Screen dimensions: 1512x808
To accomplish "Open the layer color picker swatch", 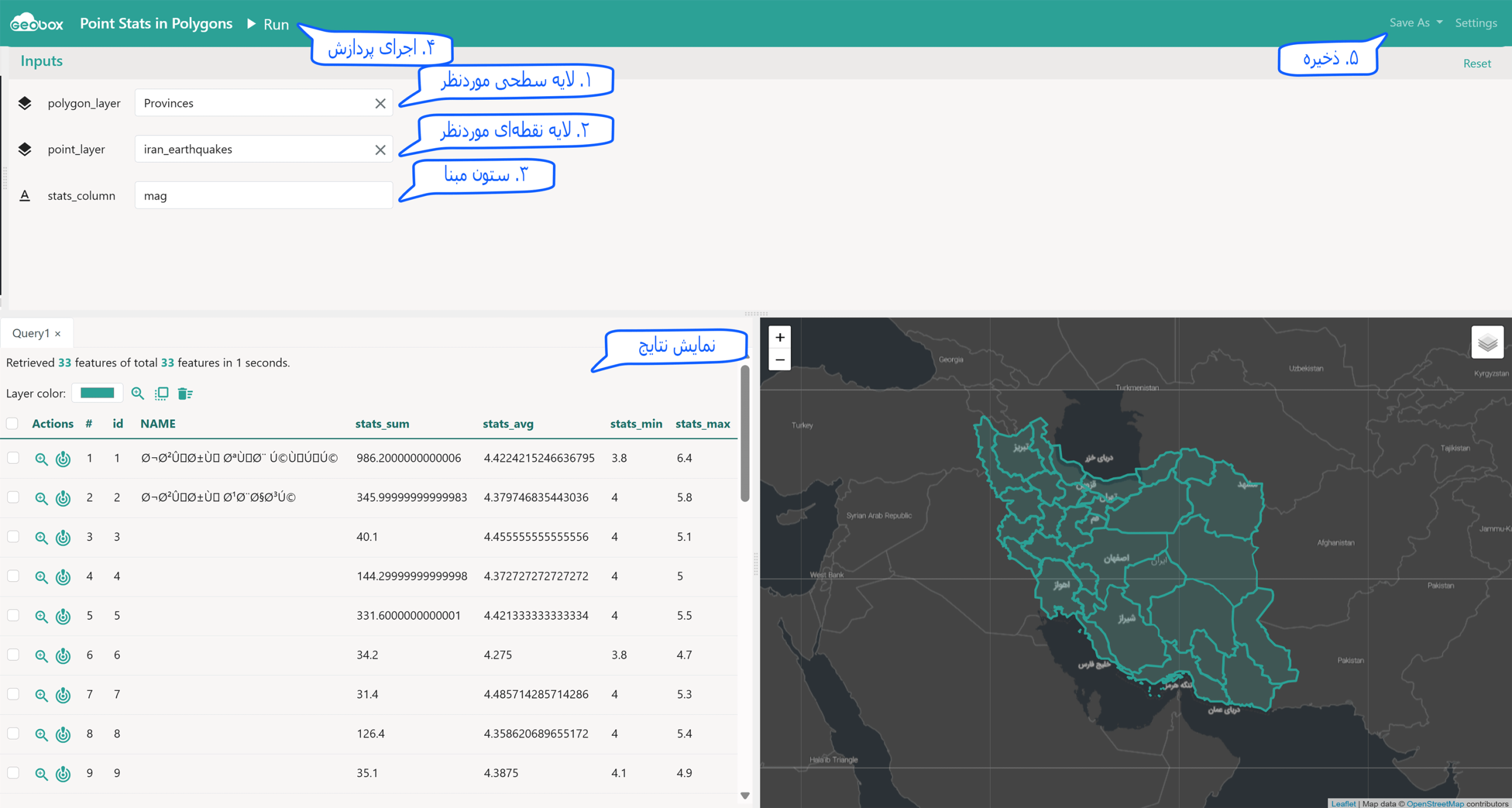I will 97,393.
